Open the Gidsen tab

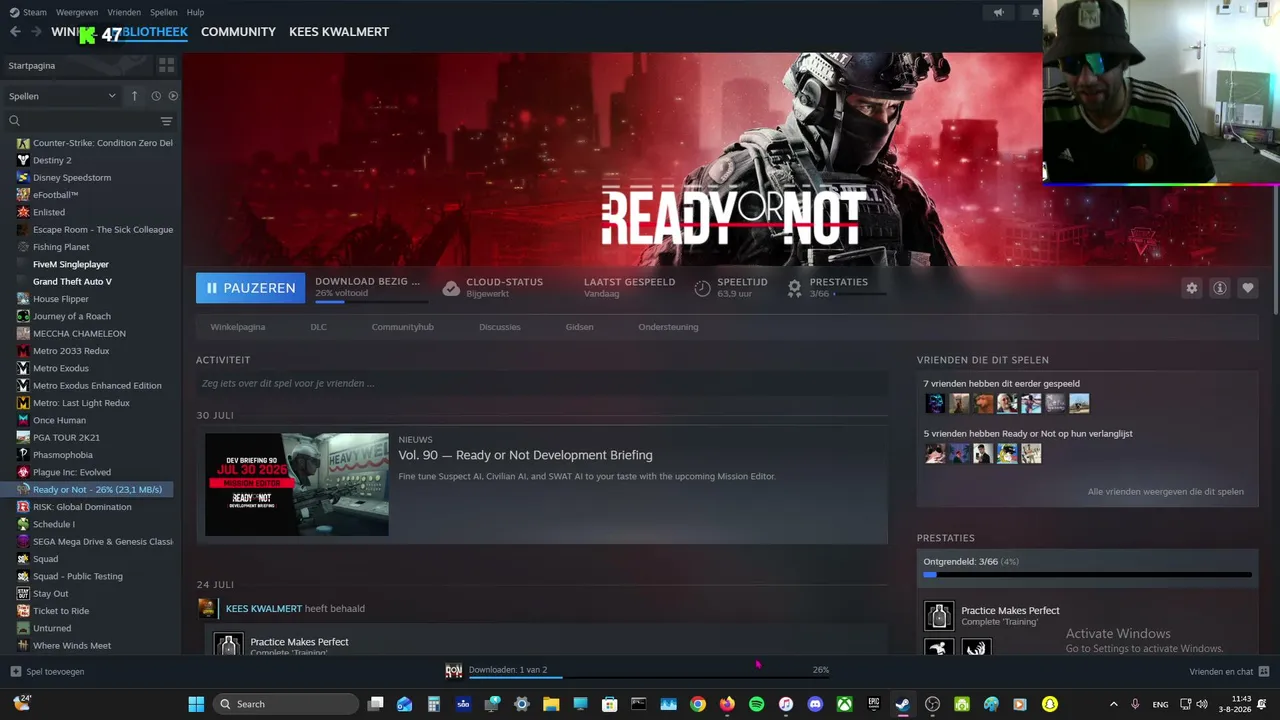point(579,327)
